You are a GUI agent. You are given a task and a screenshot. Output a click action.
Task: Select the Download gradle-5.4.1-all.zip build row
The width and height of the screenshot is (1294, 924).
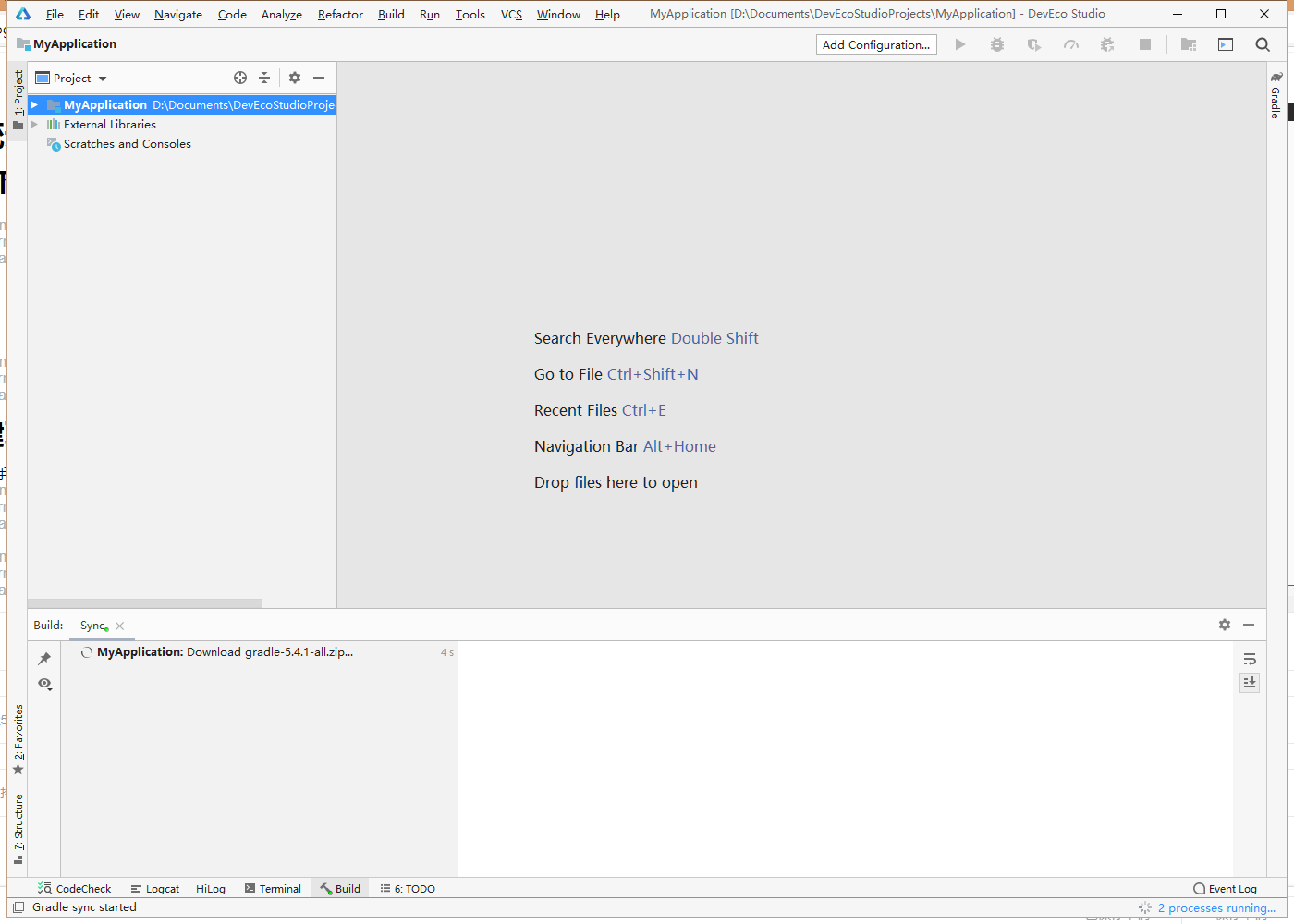point(259,652)
